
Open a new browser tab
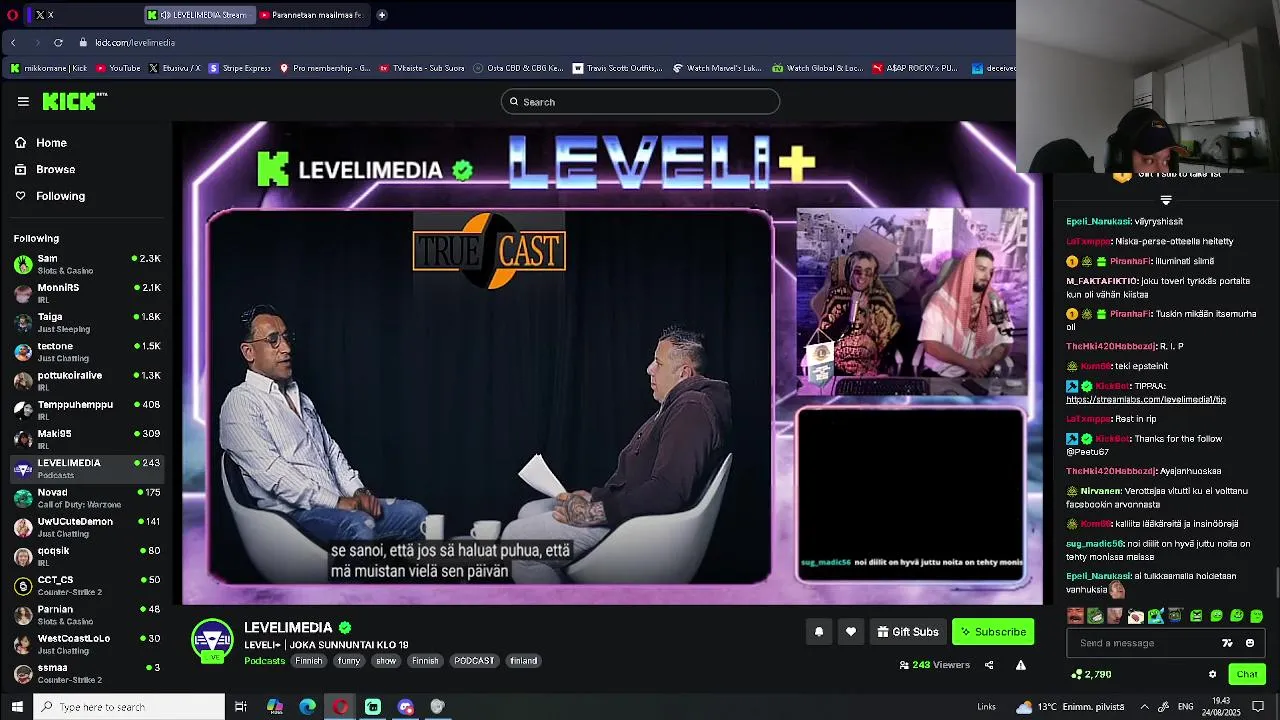pyautogui.click(x=381, y=15)
